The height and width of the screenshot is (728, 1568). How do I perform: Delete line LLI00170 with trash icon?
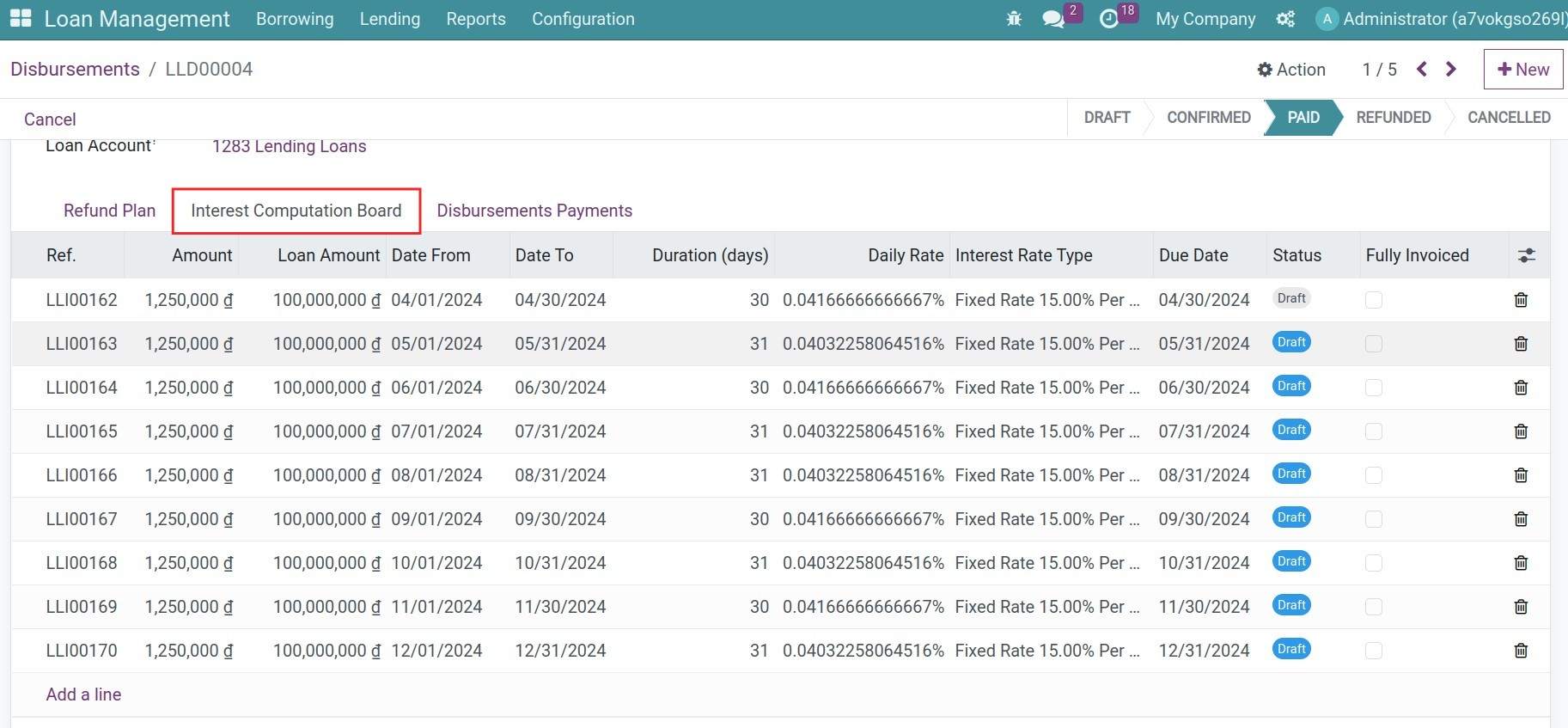[1521, 651]
